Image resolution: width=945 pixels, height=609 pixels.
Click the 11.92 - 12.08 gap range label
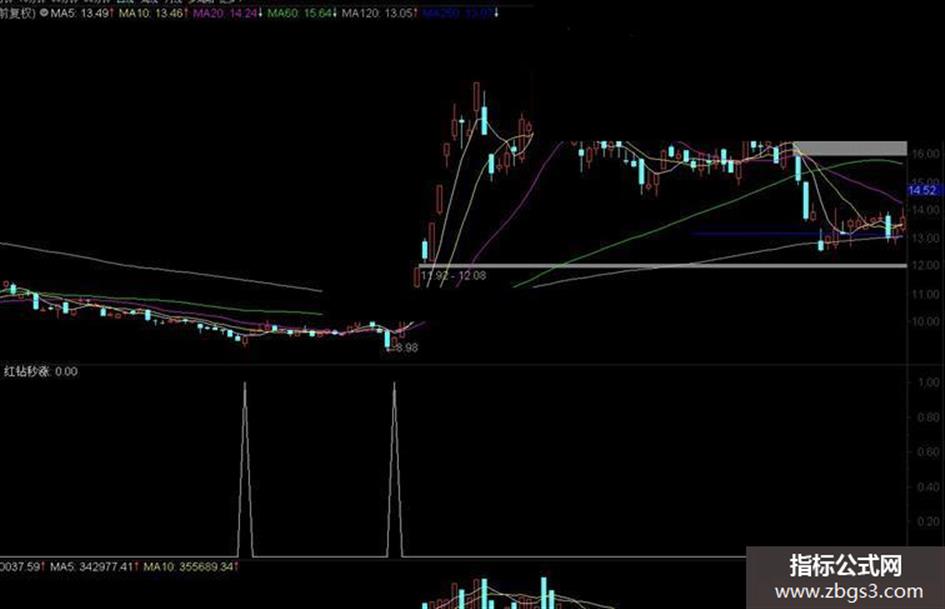[x=453, y=276]
